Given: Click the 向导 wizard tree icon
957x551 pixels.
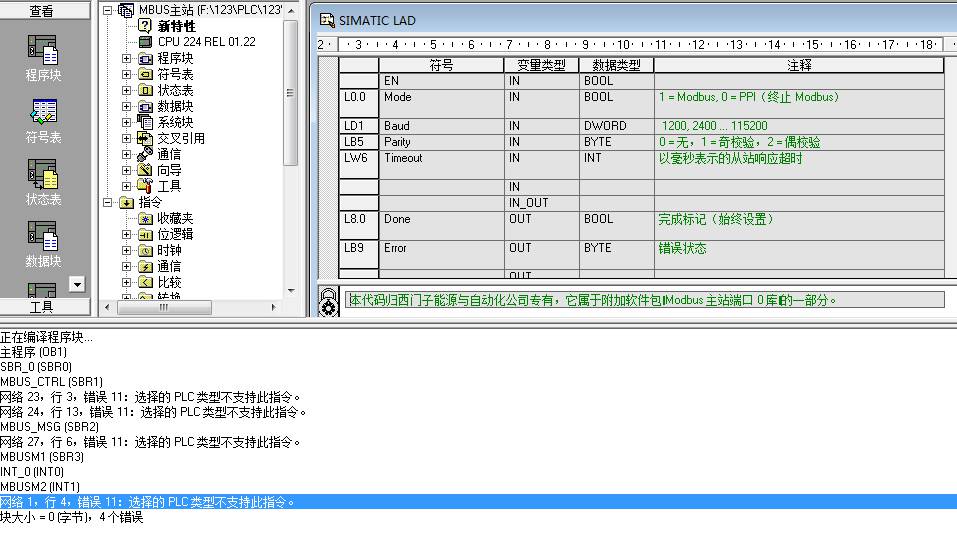Looking at the screenshot, I should click(x=145, y=170).
